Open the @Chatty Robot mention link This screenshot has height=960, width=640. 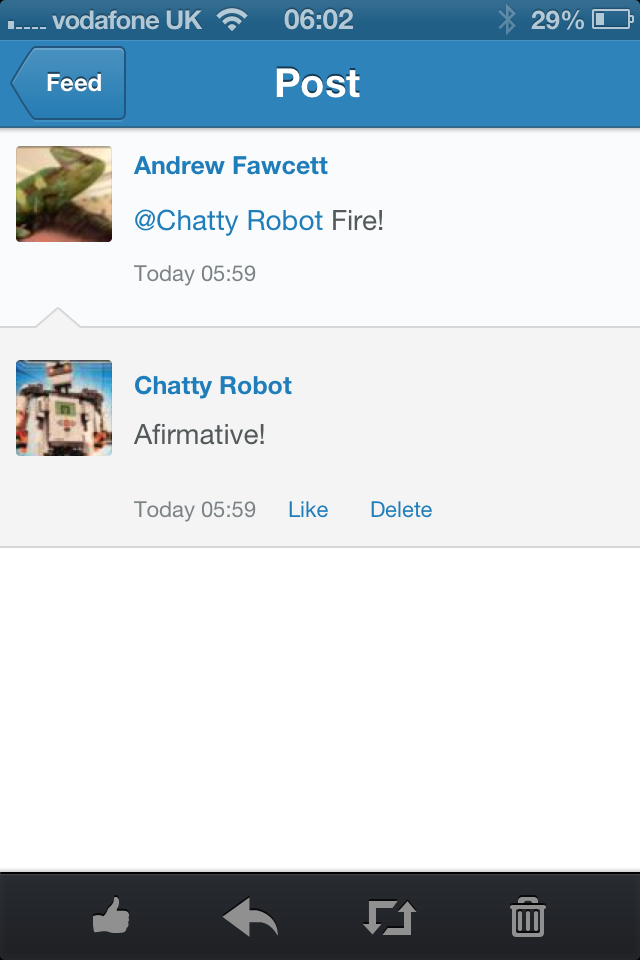[x=229, y=221]
